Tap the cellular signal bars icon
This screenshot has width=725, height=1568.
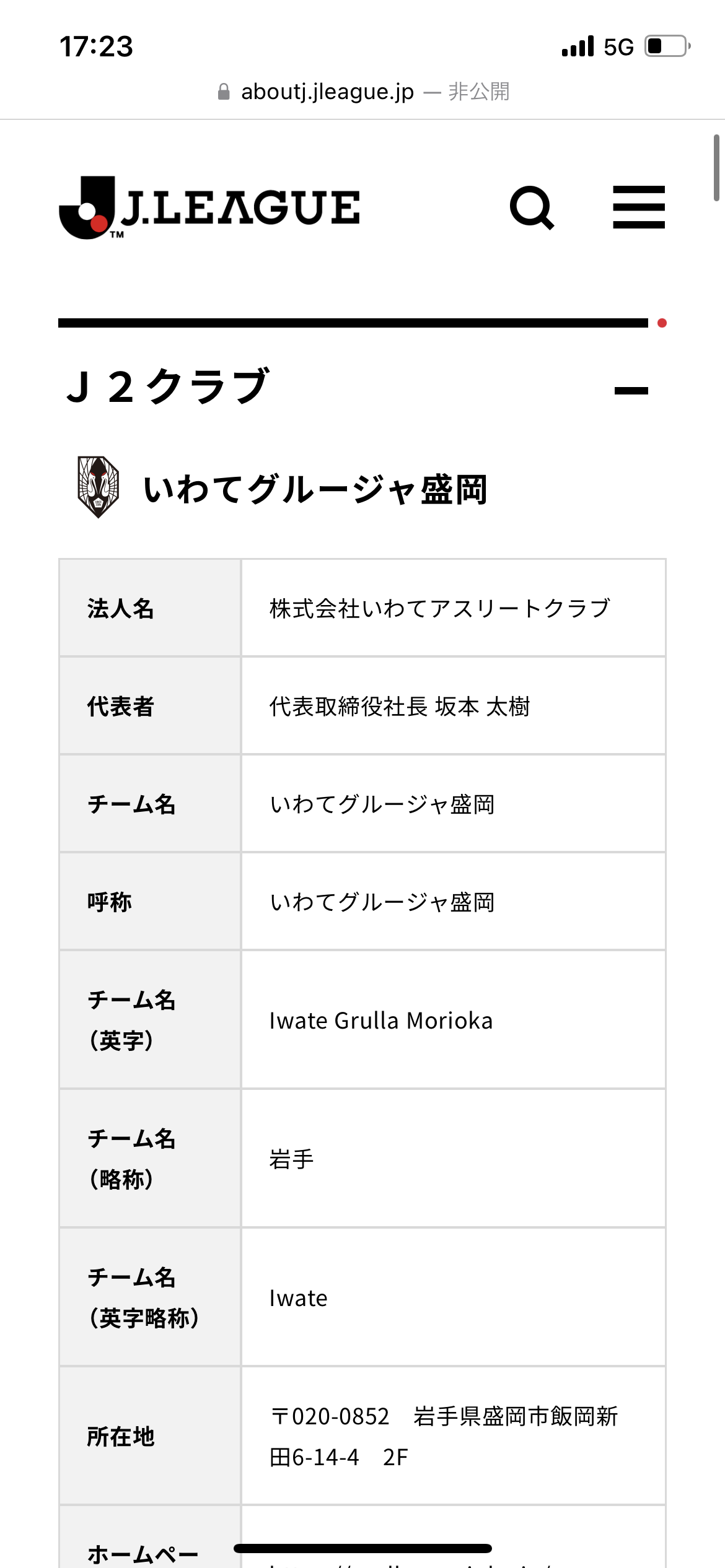click(578, 46)
